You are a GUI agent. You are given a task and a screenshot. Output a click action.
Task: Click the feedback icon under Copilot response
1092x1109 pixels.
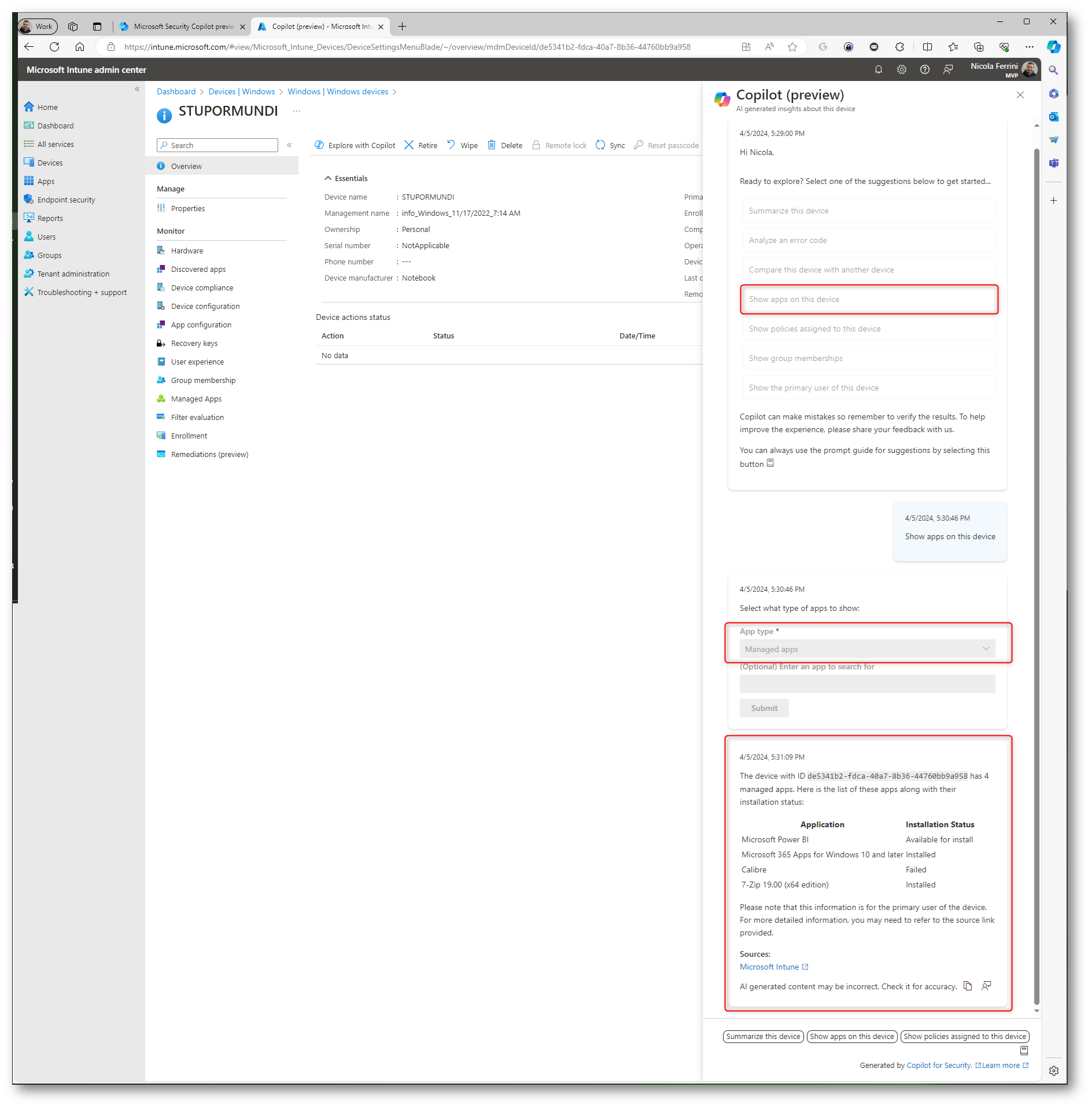(x=986, y=986)
